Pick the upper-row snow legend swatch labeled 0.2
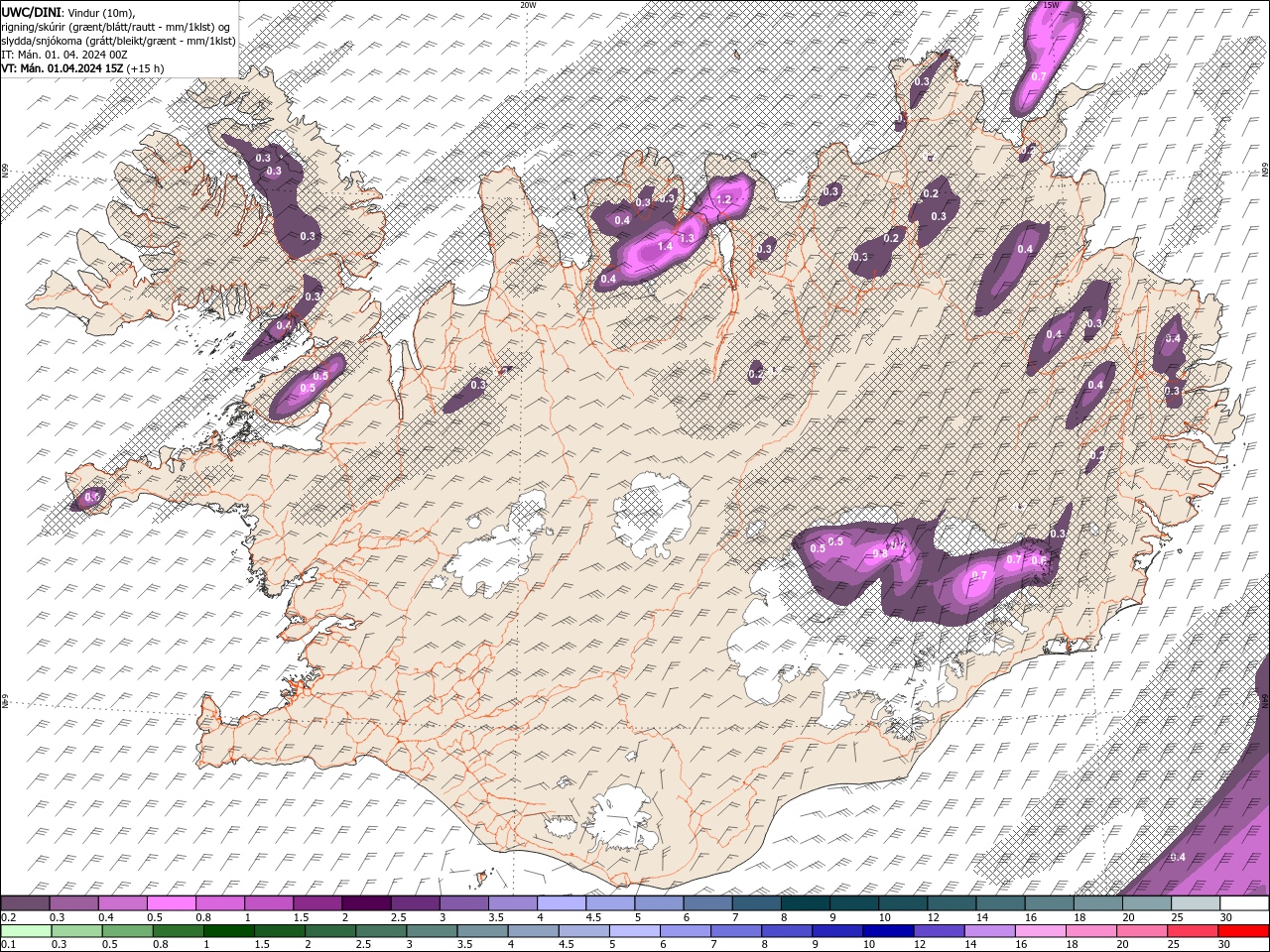The height and width of the screenshot is (952, 1270). coord(25,903)
